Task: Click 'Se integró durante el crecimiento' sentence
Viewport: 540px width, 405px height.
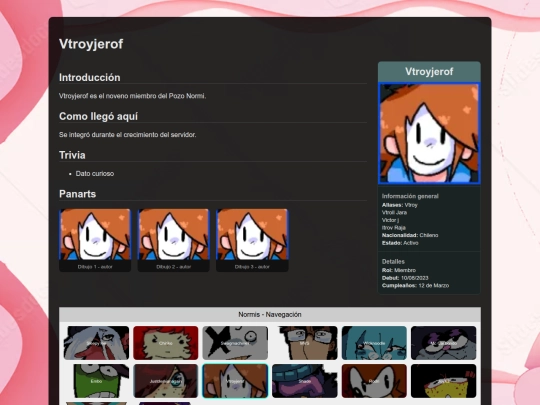Action: pos(127,135)
